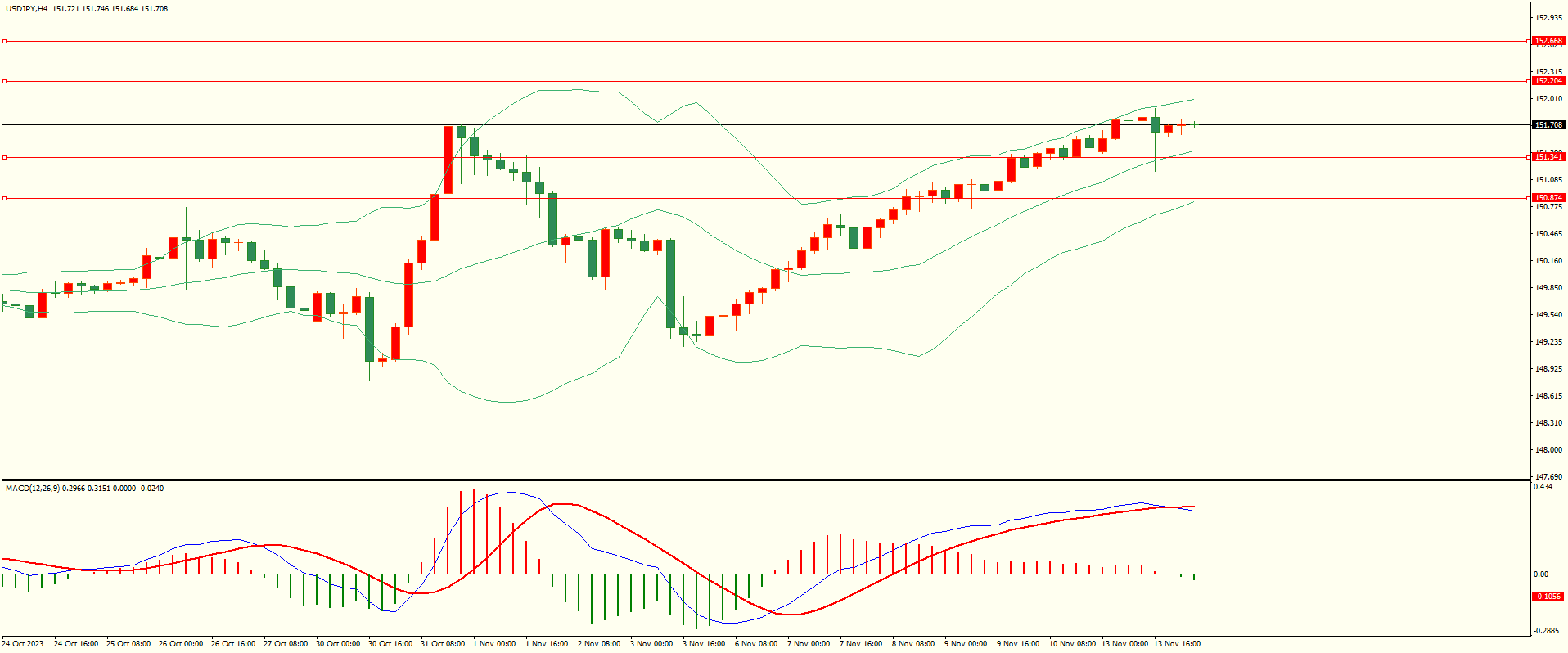Click the MACD(12,26,9) indicator label

click(x=33, y=489)
